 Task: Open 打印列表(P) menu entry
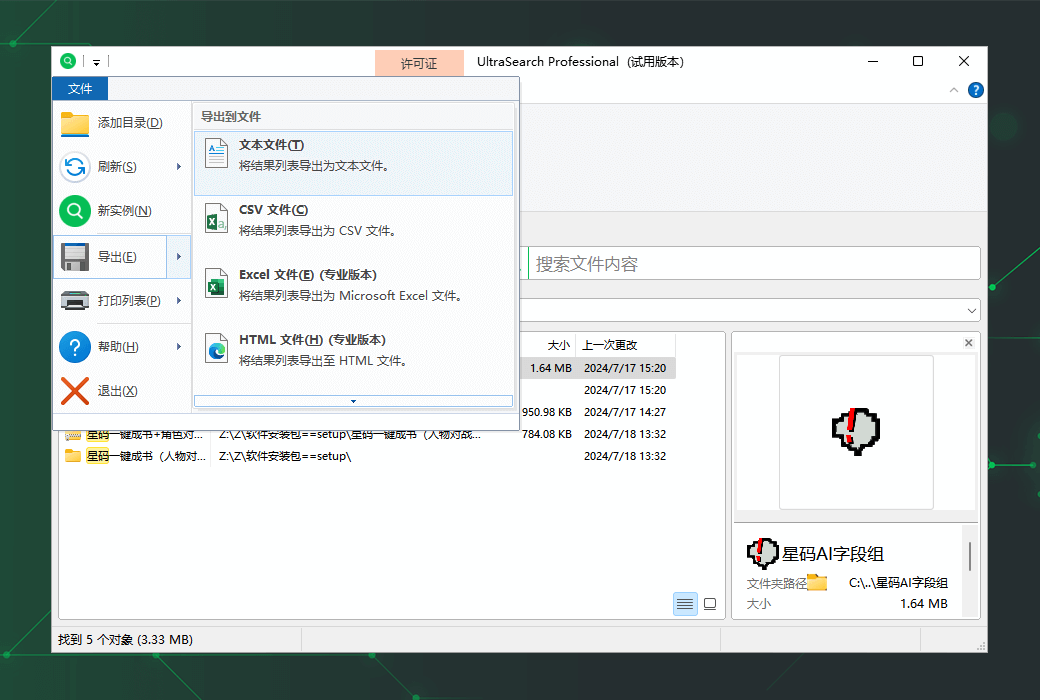click(122, 301)
